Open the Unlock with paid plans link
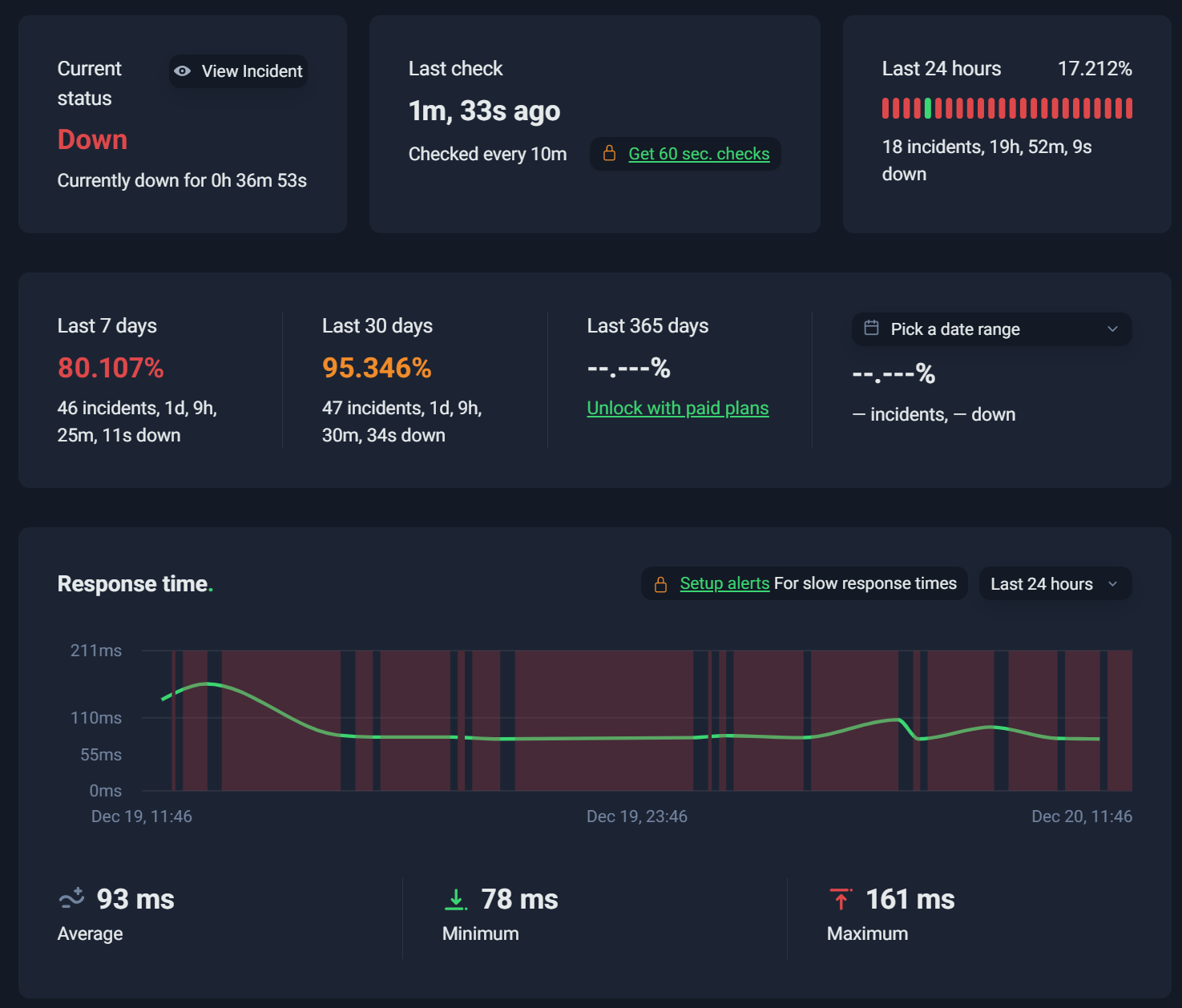Image resolution: width=1182 pixels, height=1008 pixels. (x=677, y=408)
